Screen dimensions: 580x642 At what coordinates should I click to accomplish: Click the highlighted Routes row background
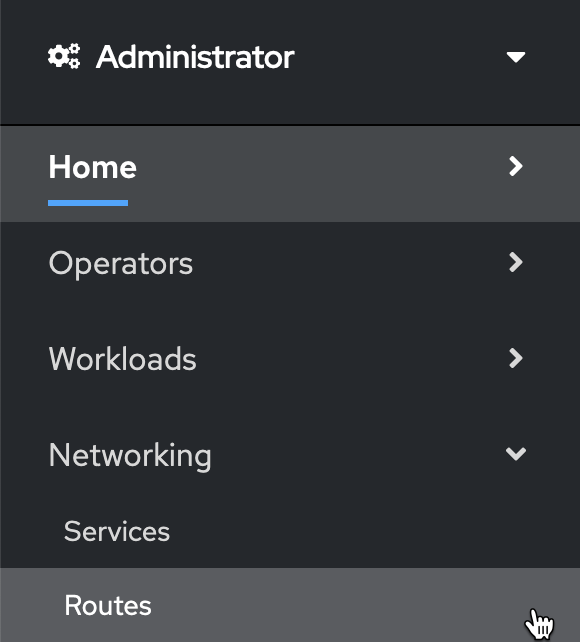click(x=290, y=605)
